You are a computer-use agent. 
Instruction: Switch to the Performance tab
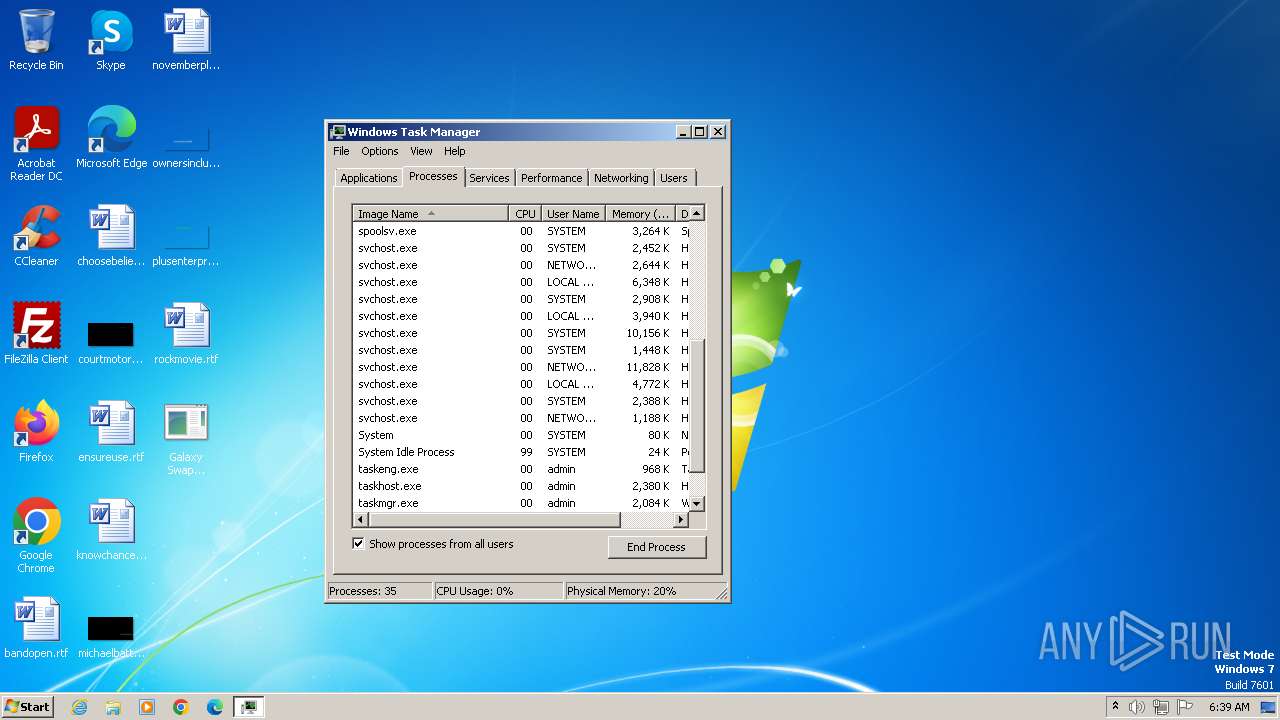coord(551,178)
